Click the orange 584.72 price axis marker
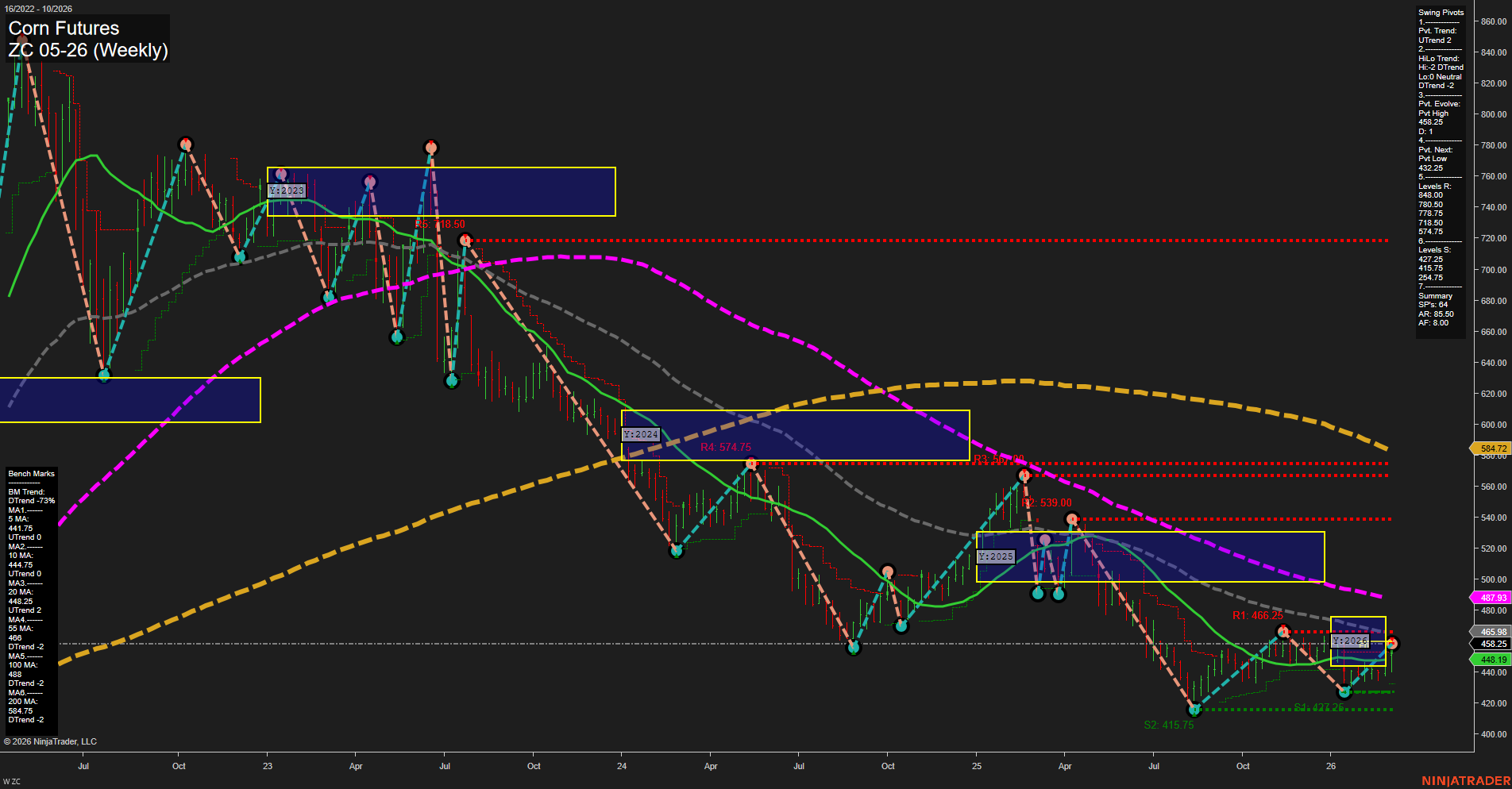Screen dimensions: 1512x789 click(1491, 448)
